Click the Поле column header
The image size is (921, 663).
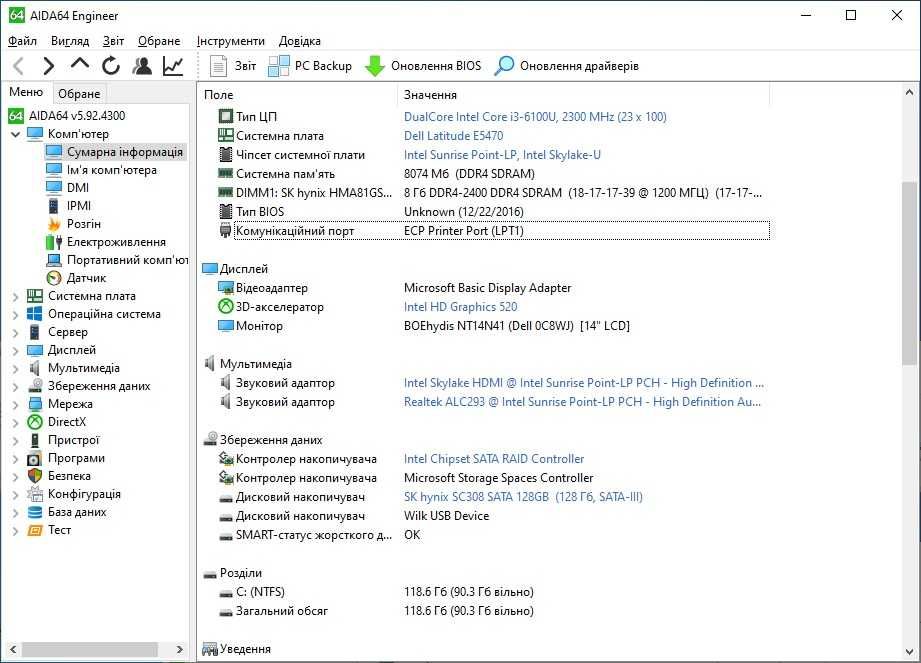pyautogui.click(x=298, y=95)
